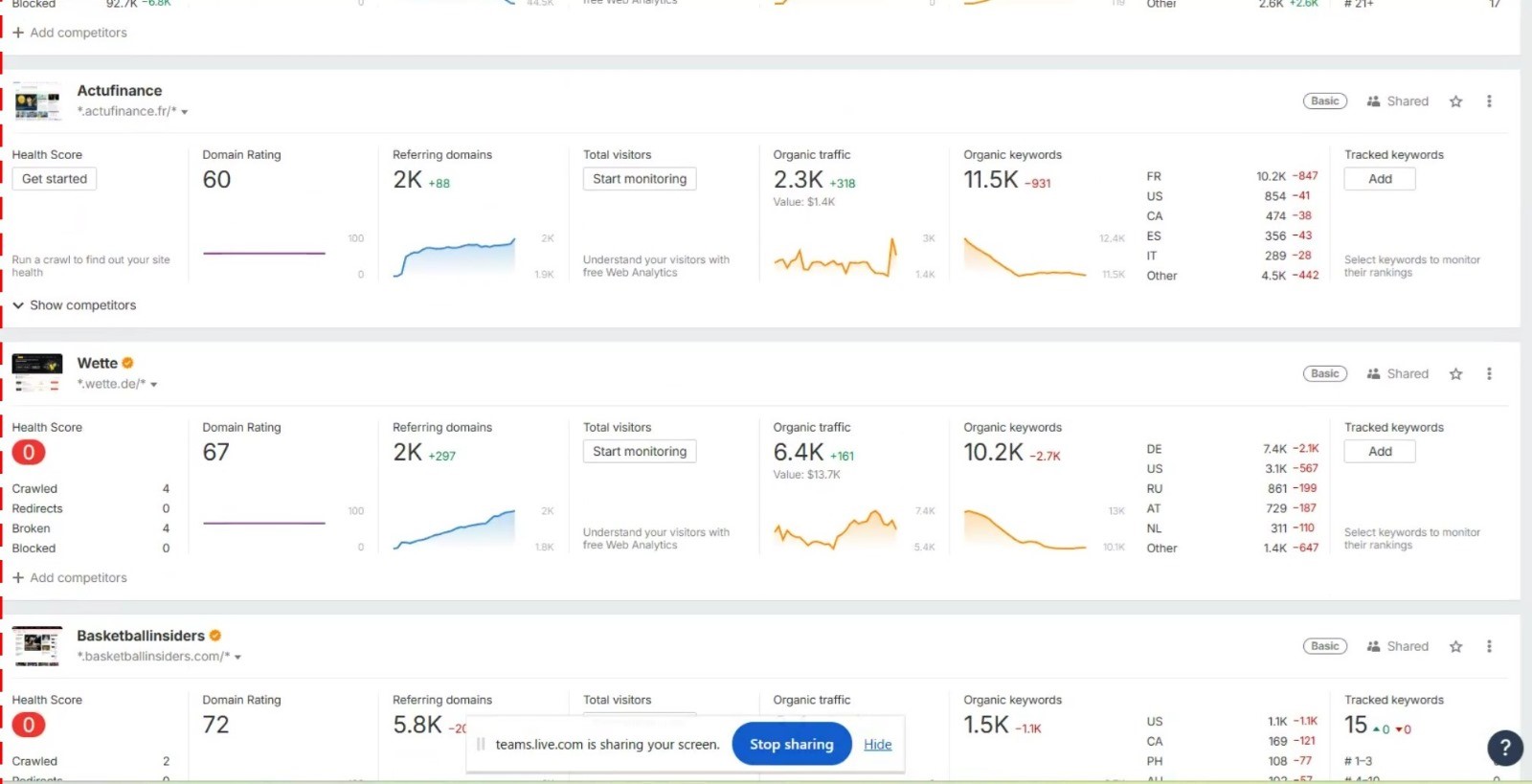This screenshot has width=1532, height=784.
Task: Open Wette Domain Rating value 67
Action: click(216, 453)
